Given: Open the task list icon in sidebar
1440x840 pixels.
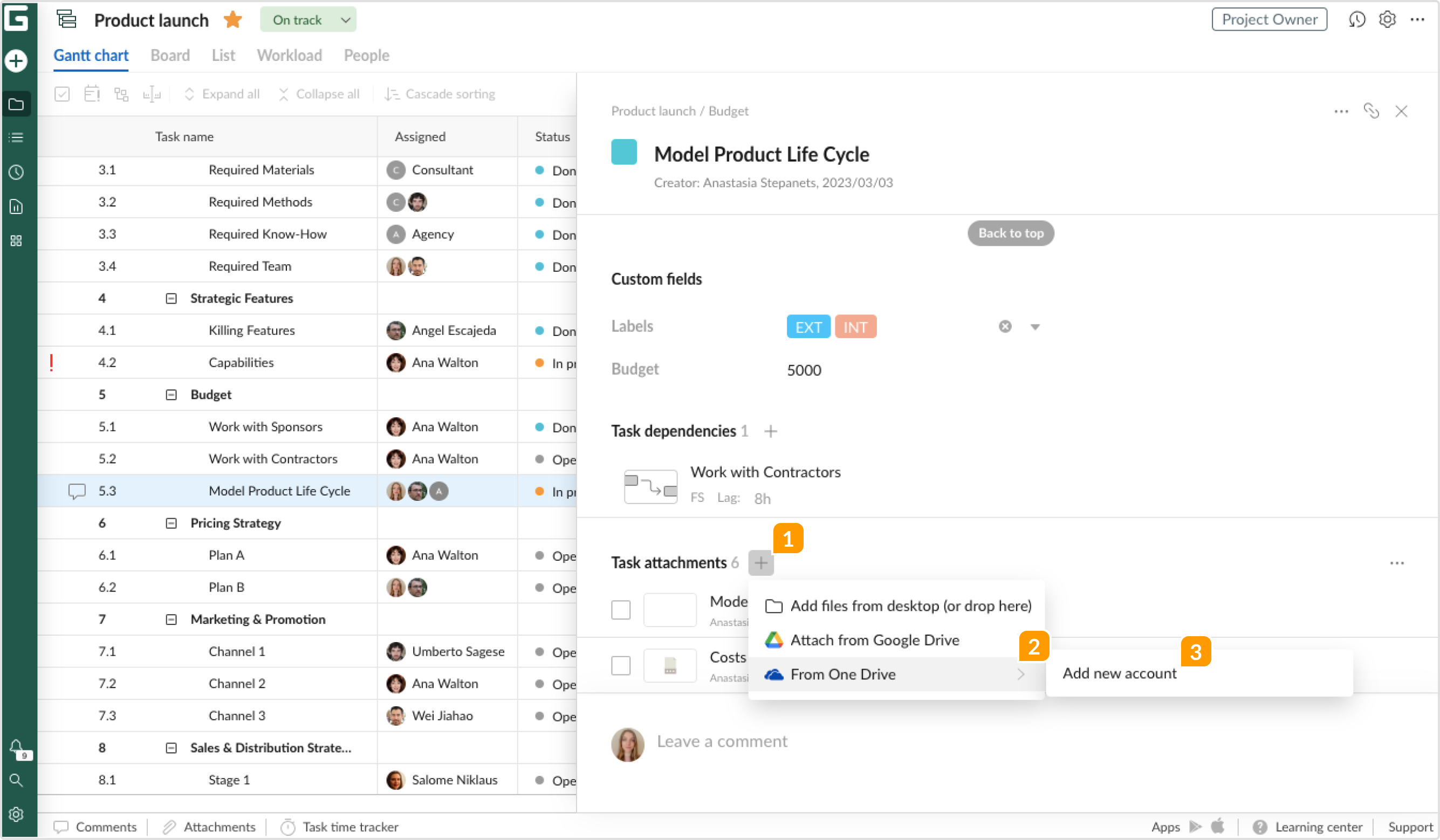Looking at the screenshot, I should point(16,137).
